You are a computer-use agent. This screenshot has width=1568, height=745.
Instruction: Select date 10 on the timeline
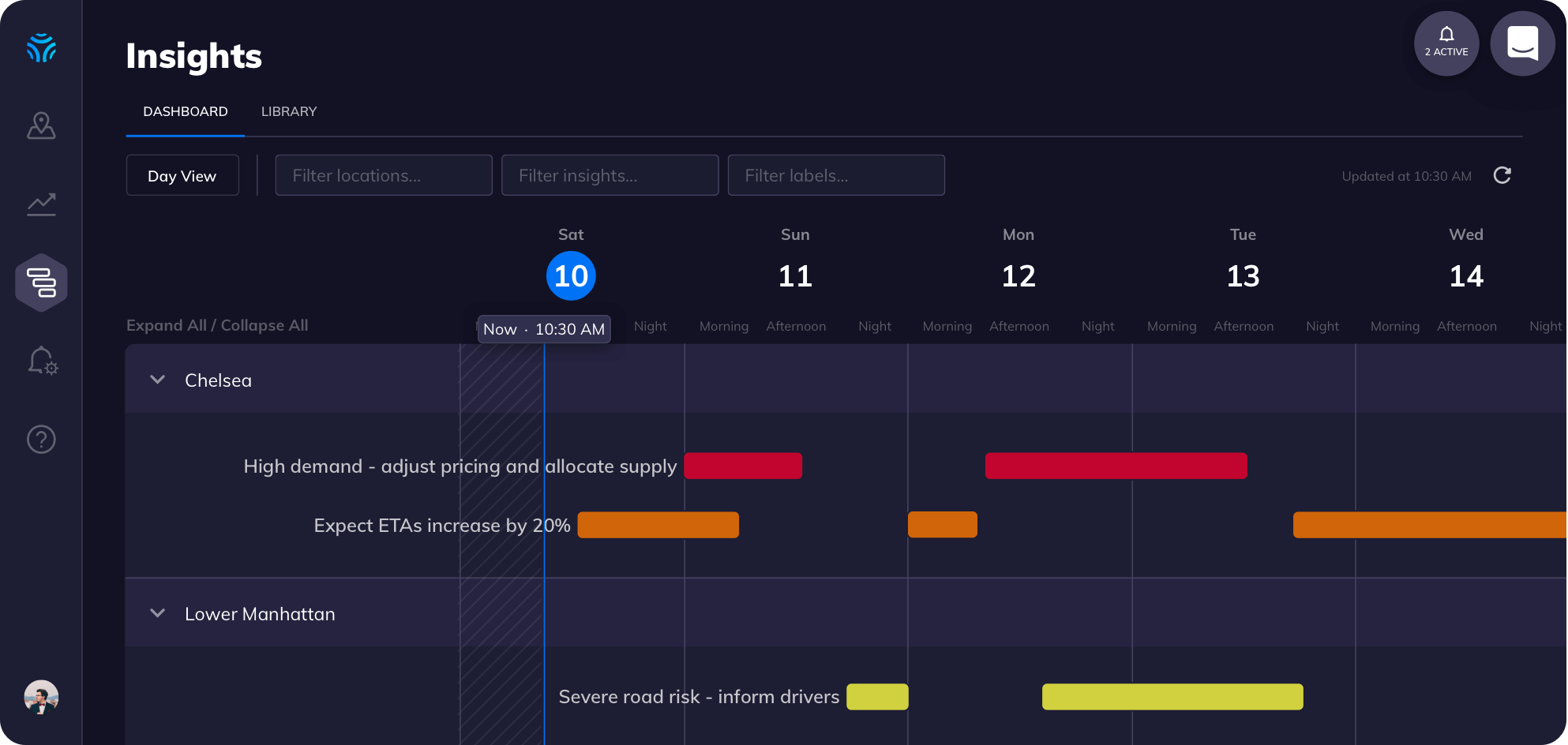[571, 275]
